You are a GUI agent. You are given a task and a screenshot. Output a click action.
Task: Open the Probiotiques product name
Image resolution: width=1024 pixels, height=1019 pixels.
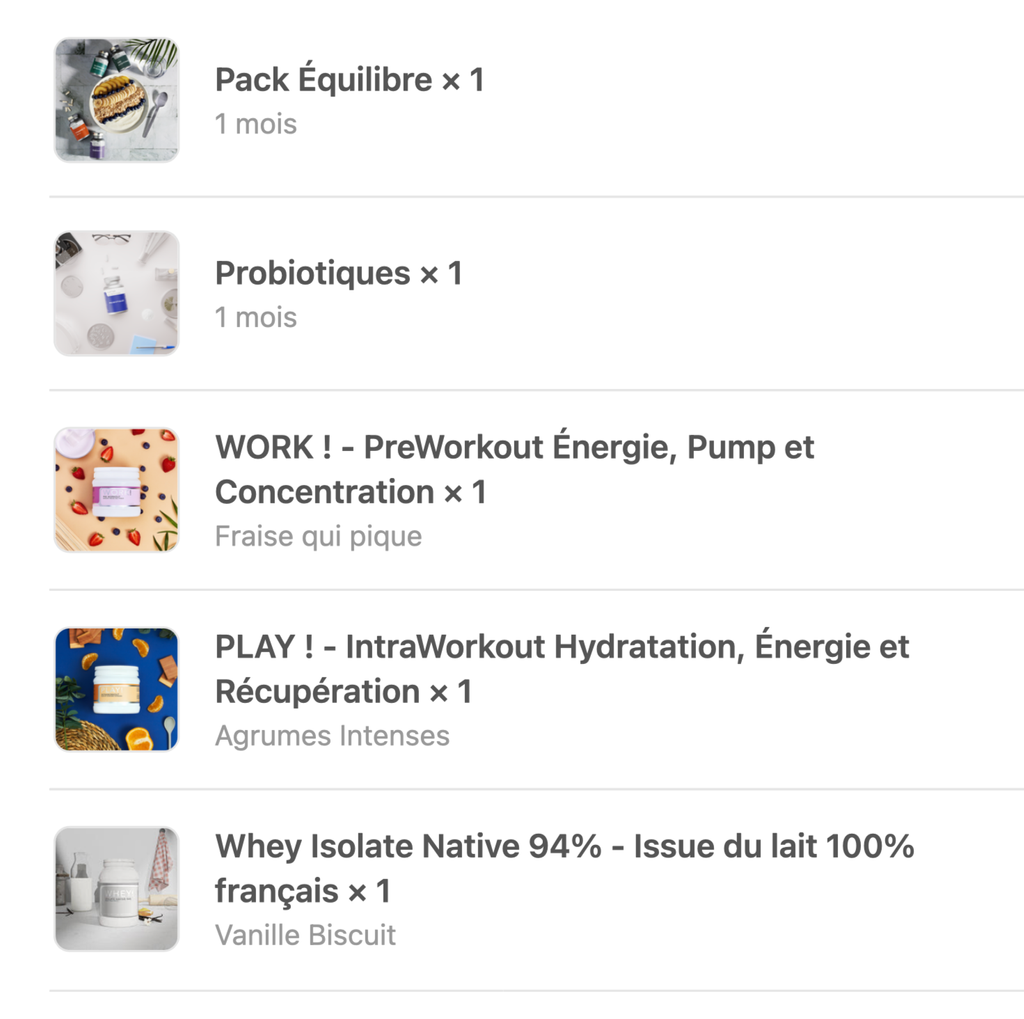312,273
